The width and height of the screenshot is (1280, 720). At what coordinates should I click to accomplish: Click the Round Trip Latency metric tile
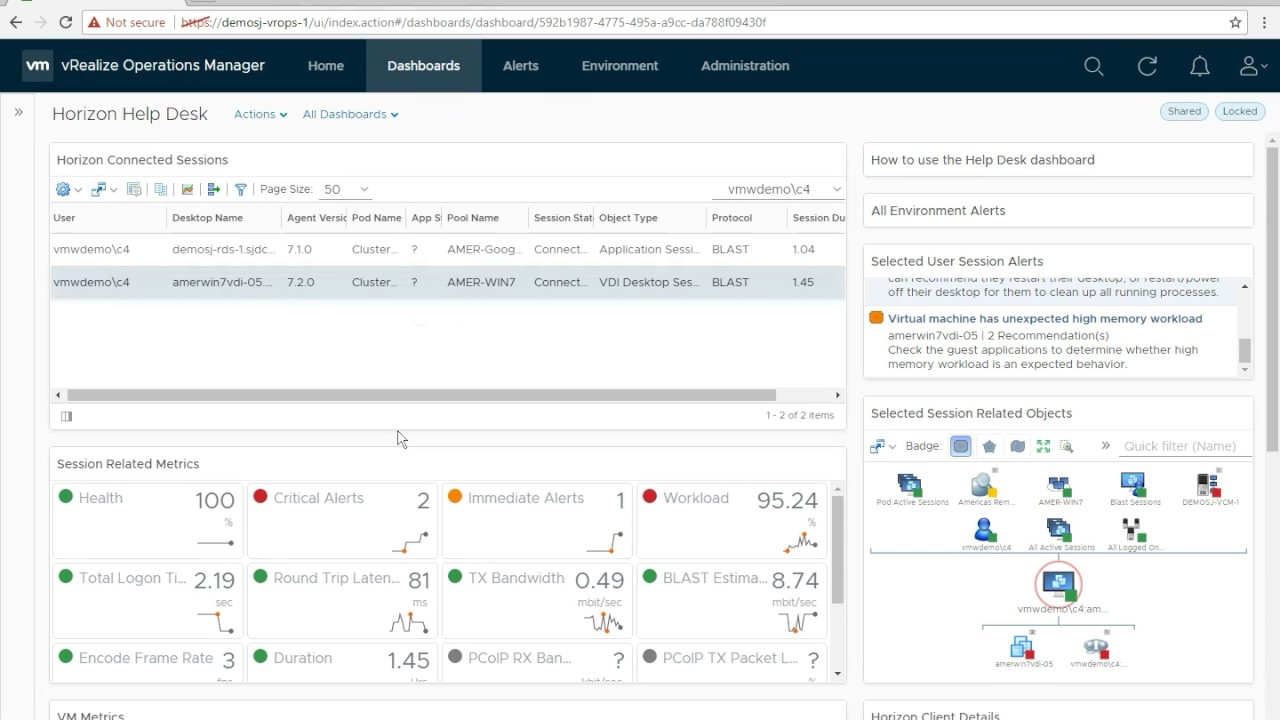pyautogui.click(x=342, y=599)
